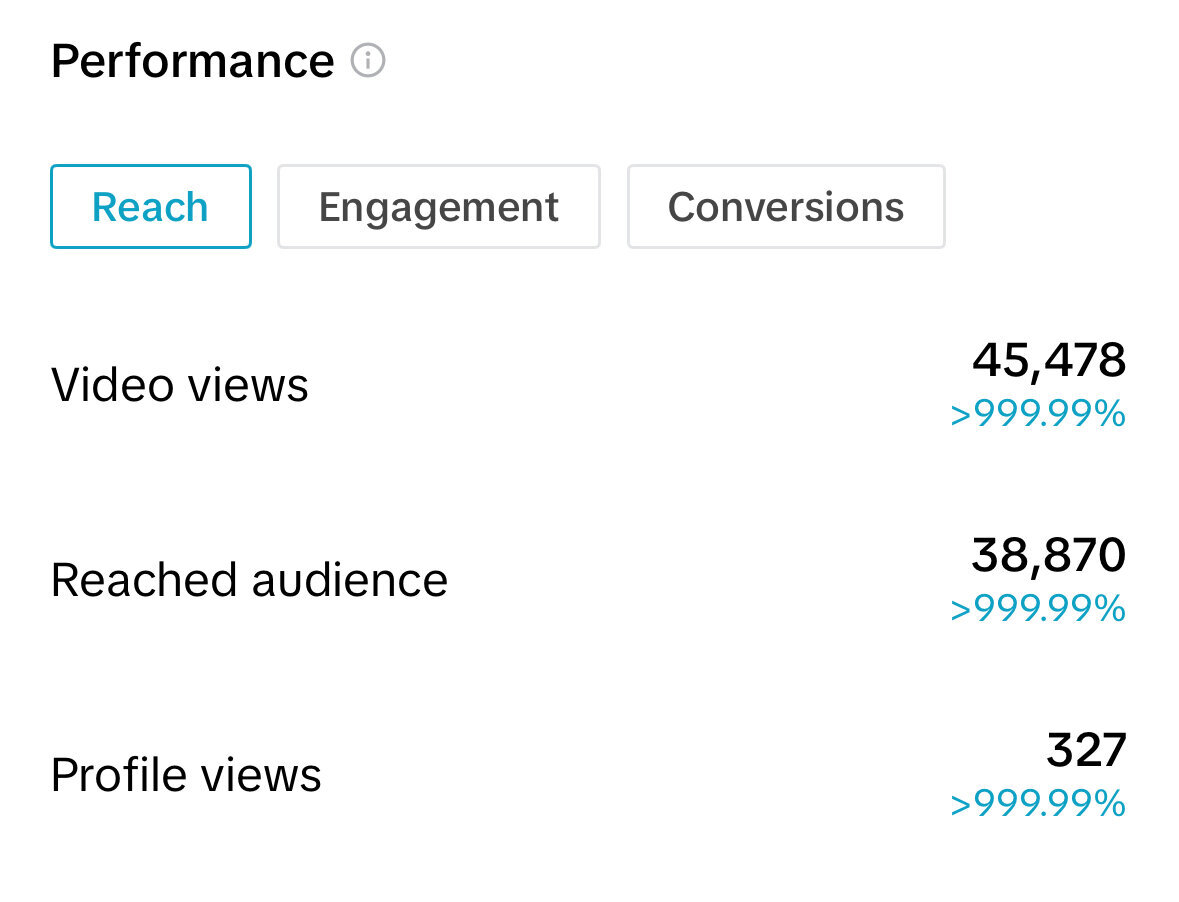The image size is (1179, 902).
Task: Select the 38,870 reached audience number
Action: coord(1049,555)
